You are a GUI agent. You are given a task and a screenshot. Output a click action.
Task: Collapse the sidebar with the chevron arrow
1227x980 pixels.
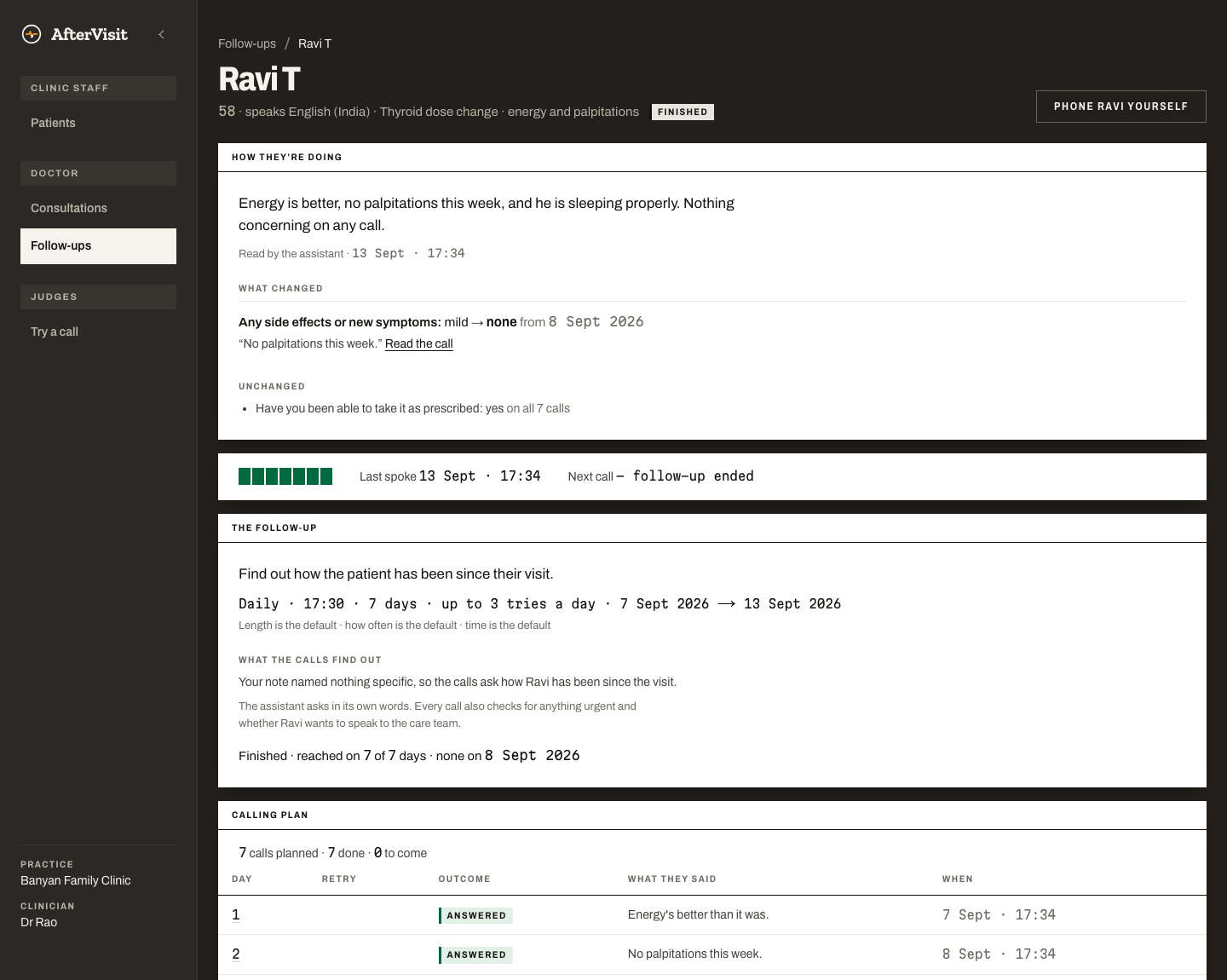(161, 34)
